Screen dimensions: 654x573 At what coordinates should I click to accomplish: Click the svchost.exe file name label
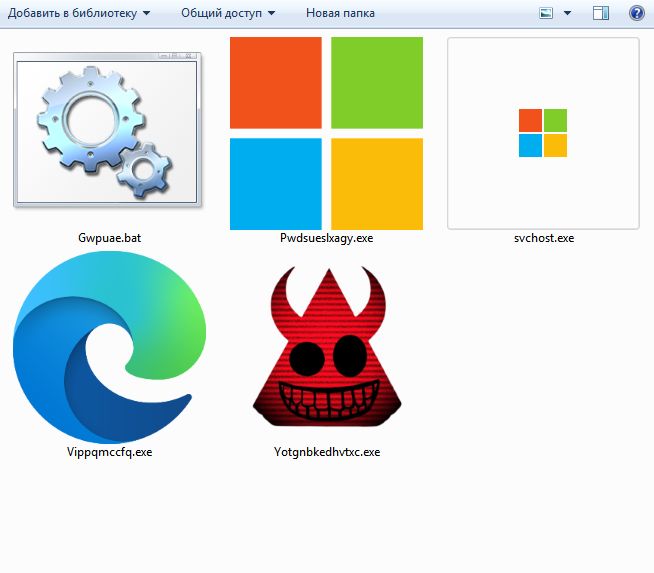coord(544,238)
